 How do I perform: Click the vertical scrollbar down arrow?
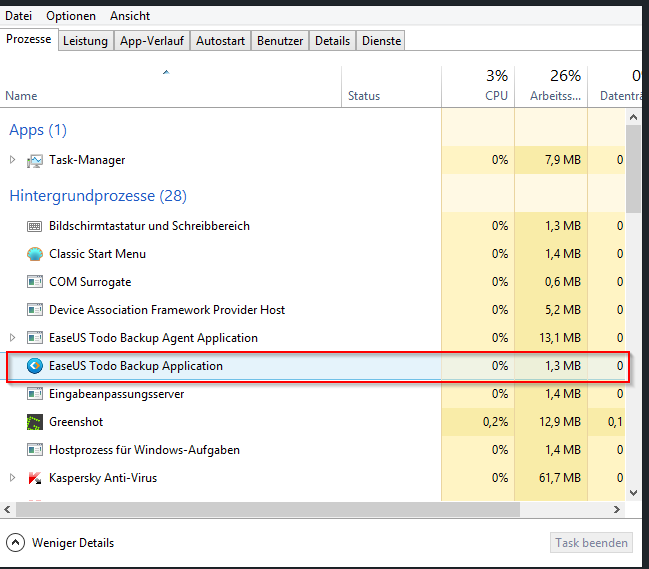(x=633, y=492)
